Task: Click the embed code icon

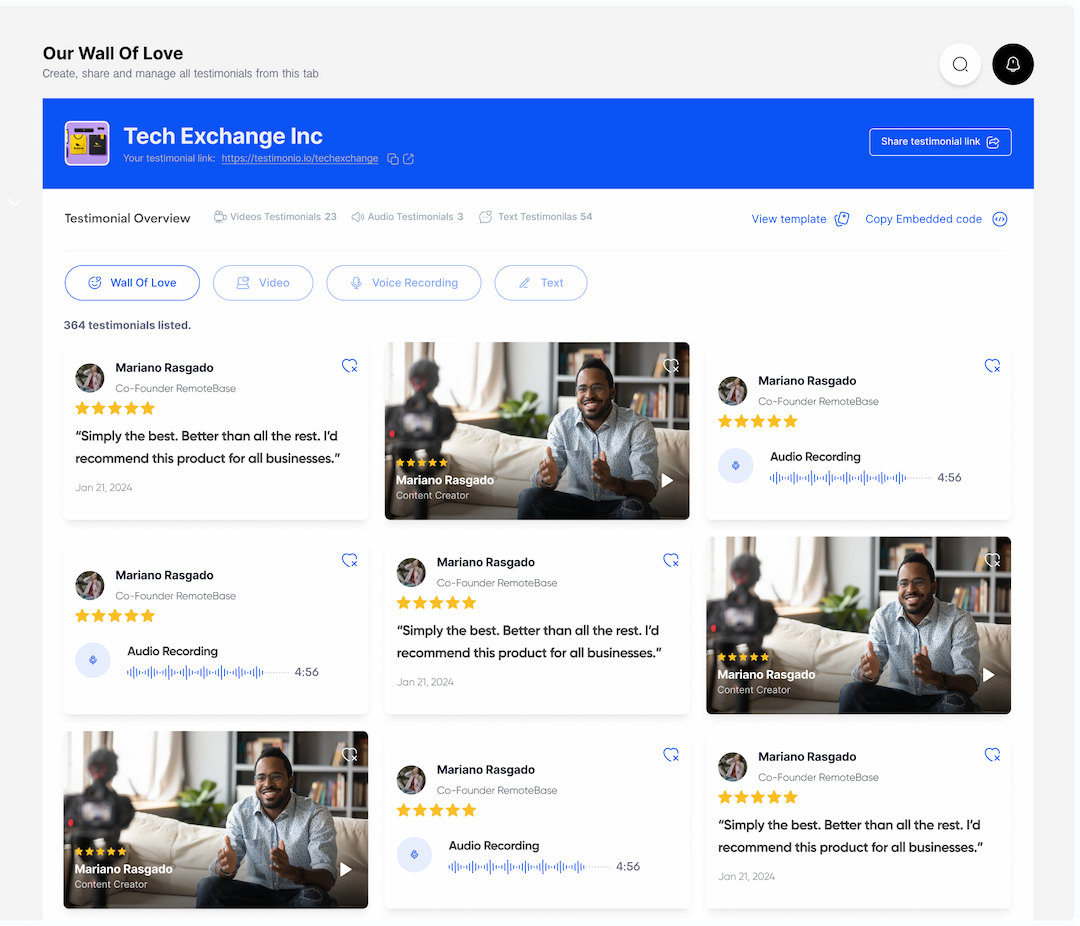Action: click(999, 219)
